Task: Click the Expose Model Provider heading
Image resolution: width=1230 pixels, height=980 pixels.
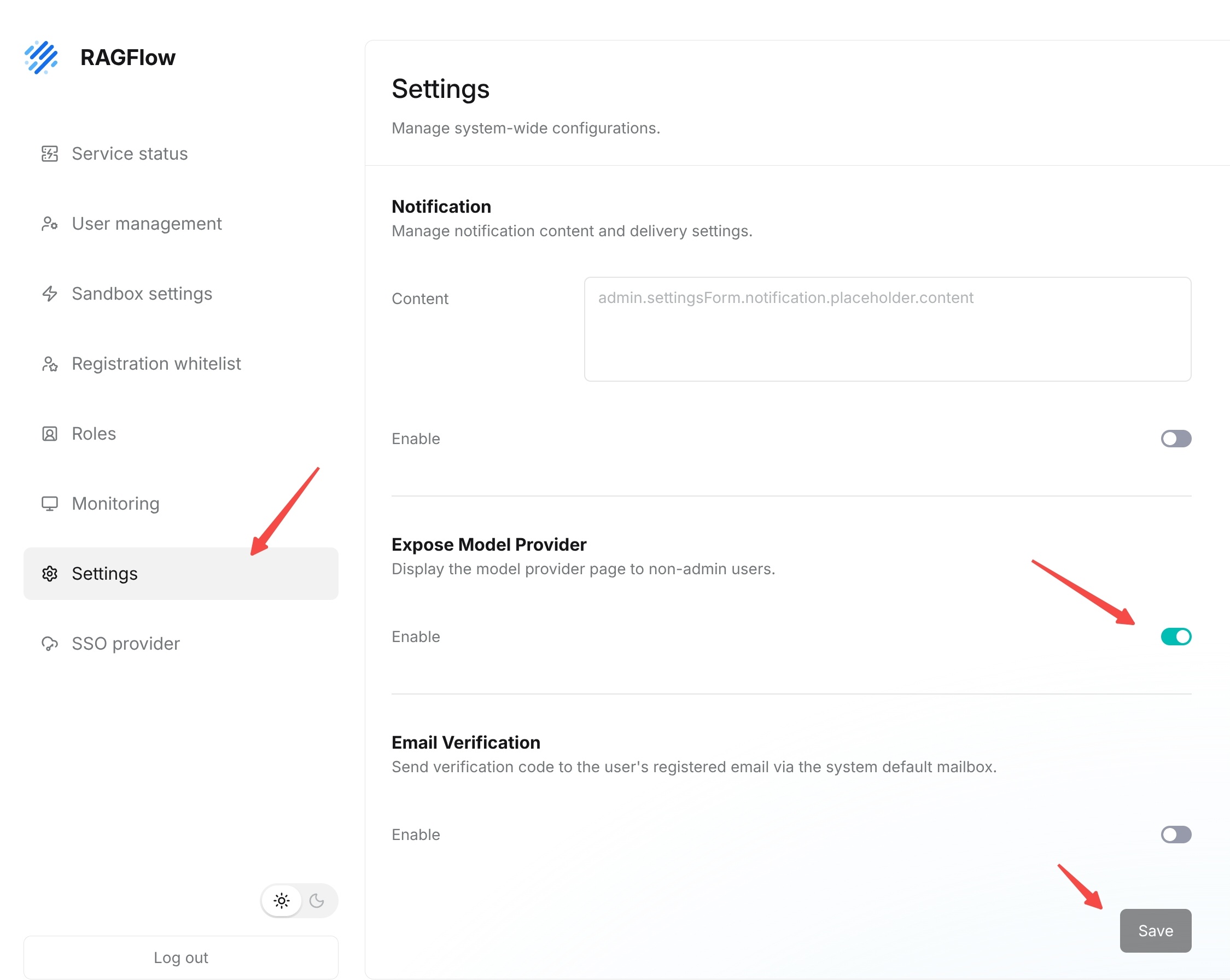Action: click(x=489, y=545)
